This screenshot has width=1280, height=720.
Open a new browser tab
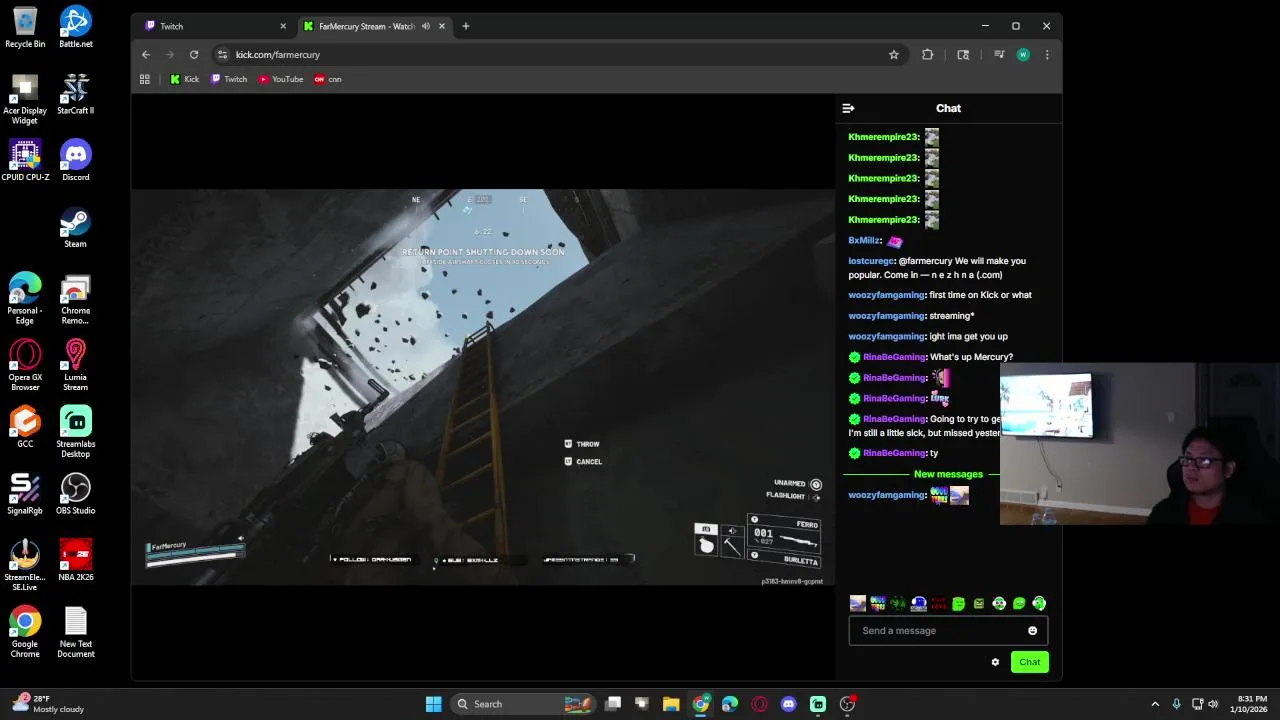click(x=465, y=26)
